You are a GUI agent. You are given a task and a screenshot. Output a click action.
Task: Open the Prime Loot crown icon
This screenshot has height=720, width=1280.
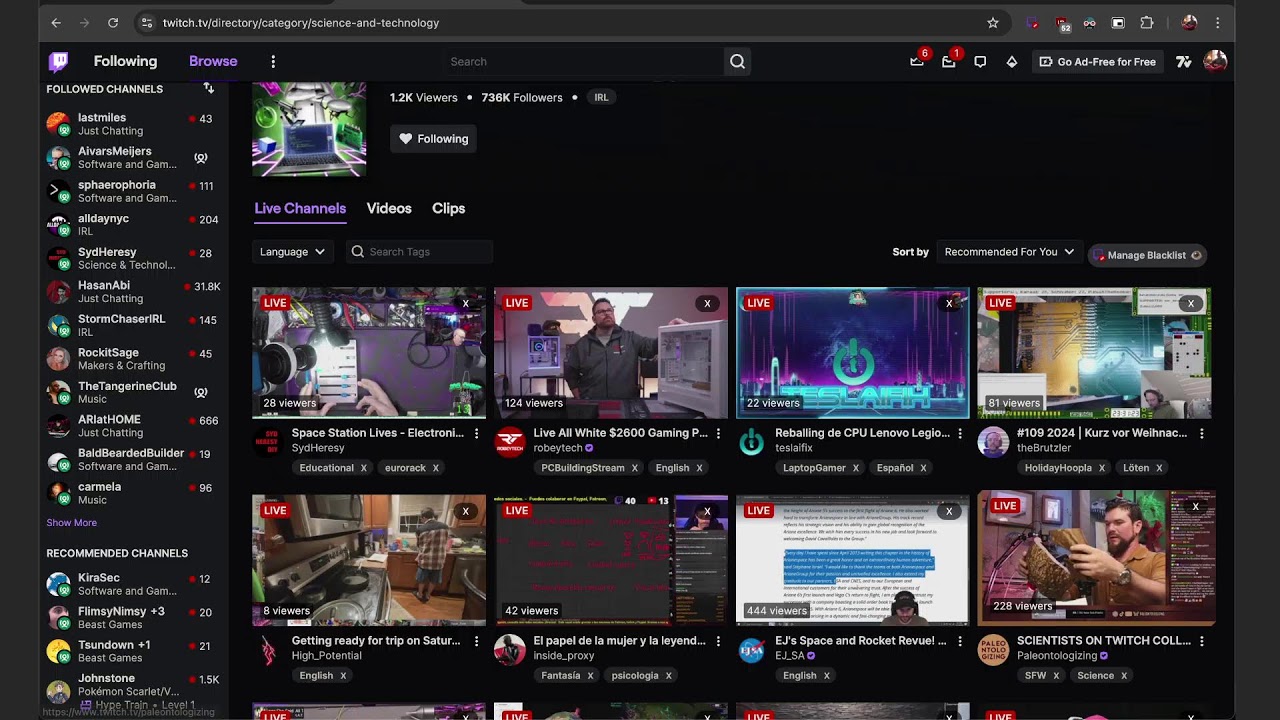coord(917,62)
